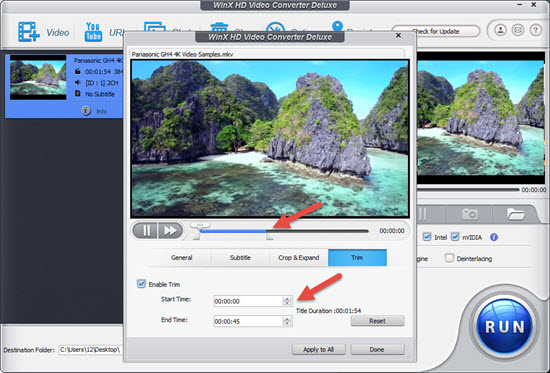
Task: Click the End Time stepper arrows
Action: click(287, 321)
